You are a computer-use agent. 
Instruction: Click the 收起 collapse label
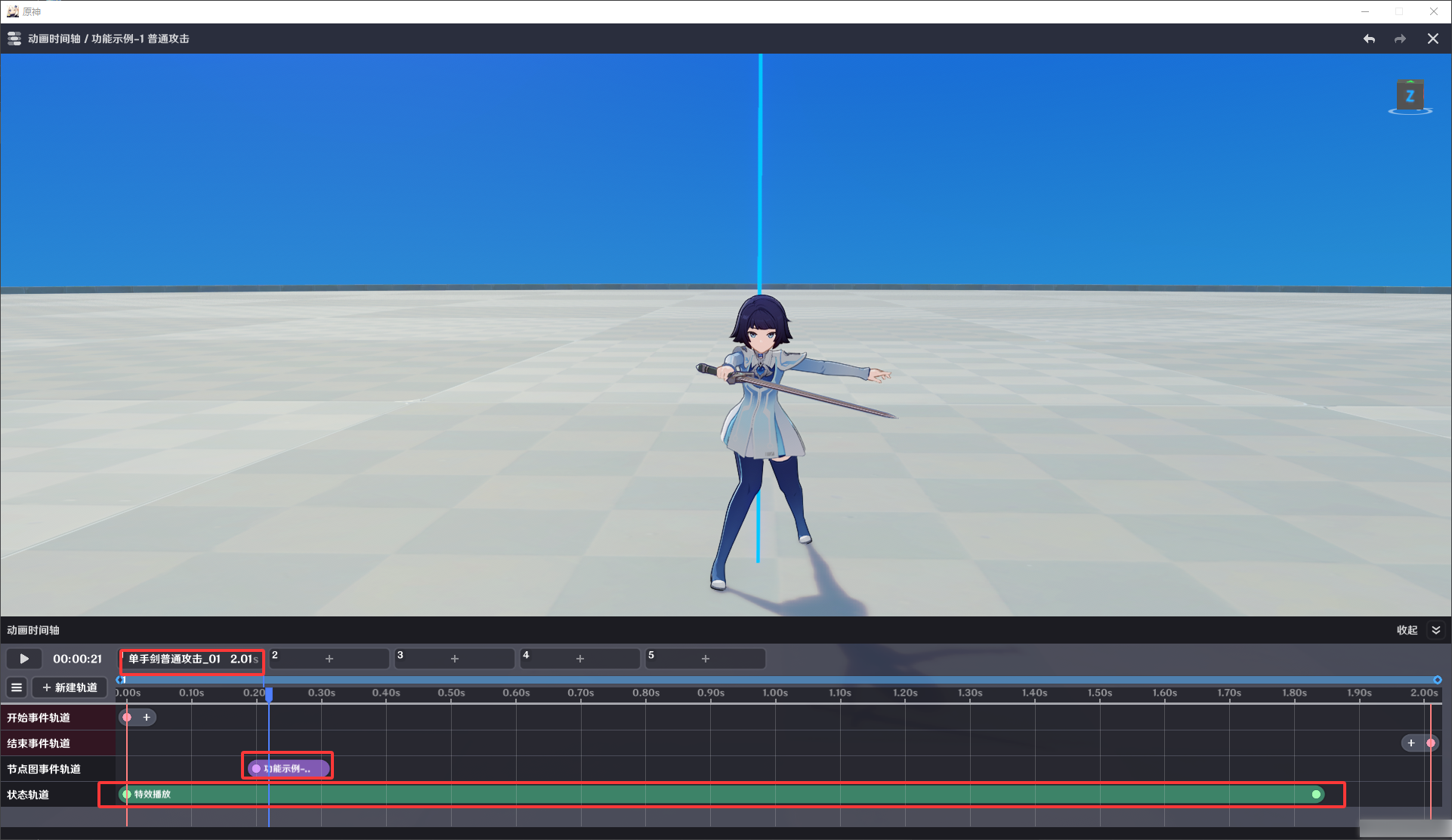(x=1407, y=630)
